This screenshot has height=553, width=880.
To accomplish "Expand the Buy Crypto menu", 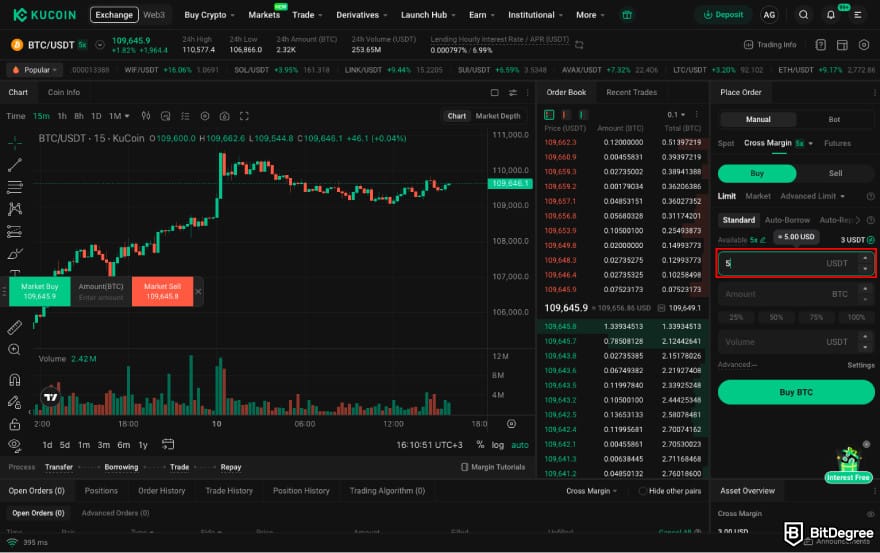I will click(209, 15).
